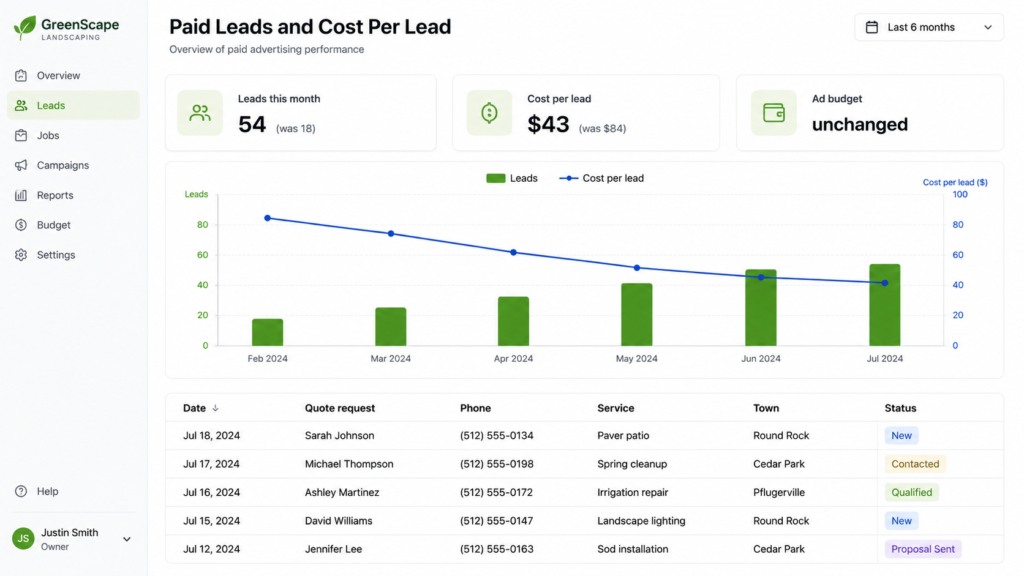1024x576 pixels.
Task: Click the Pflugerville town cell
Action: 778,492
